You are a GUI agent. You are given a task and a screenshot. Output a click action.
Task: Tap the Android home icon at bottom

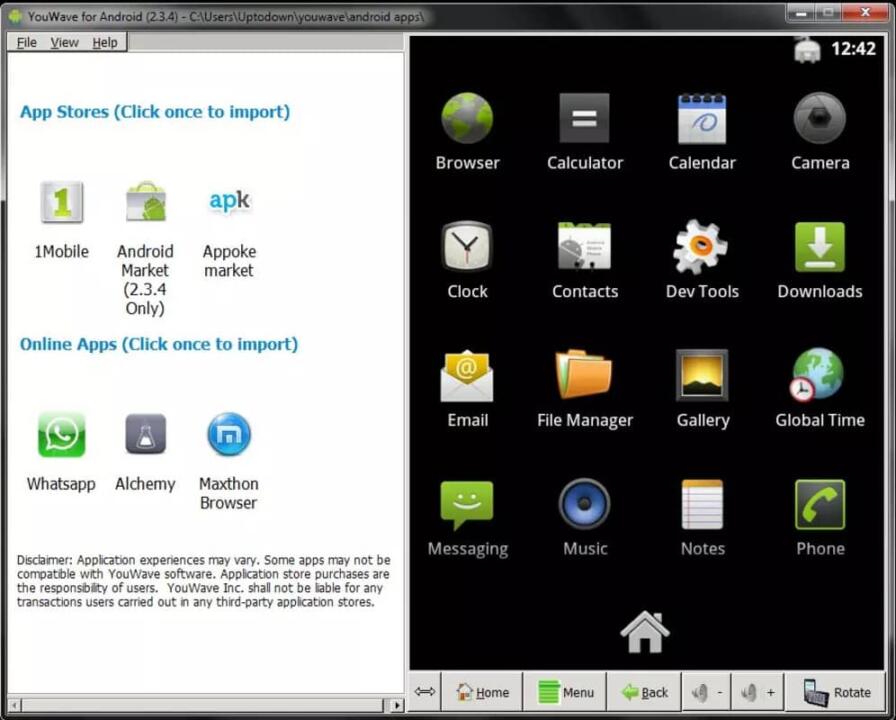[x=645, y=631]
